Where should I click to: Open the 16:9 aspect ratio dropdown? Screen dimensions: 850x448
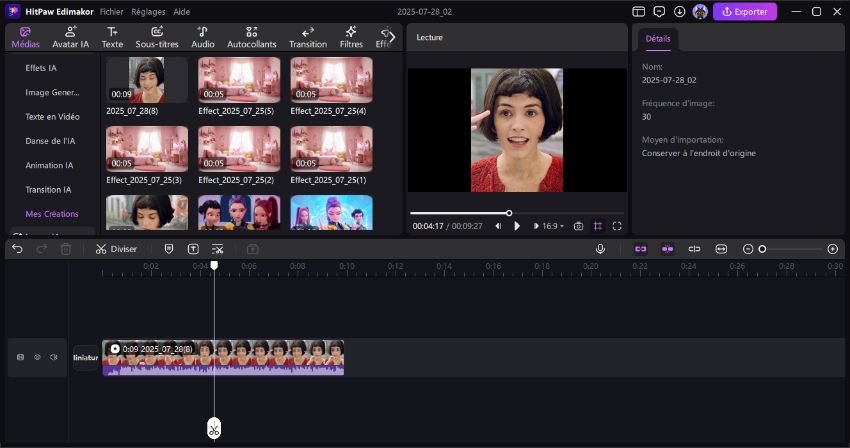click(x=553, y=226)
